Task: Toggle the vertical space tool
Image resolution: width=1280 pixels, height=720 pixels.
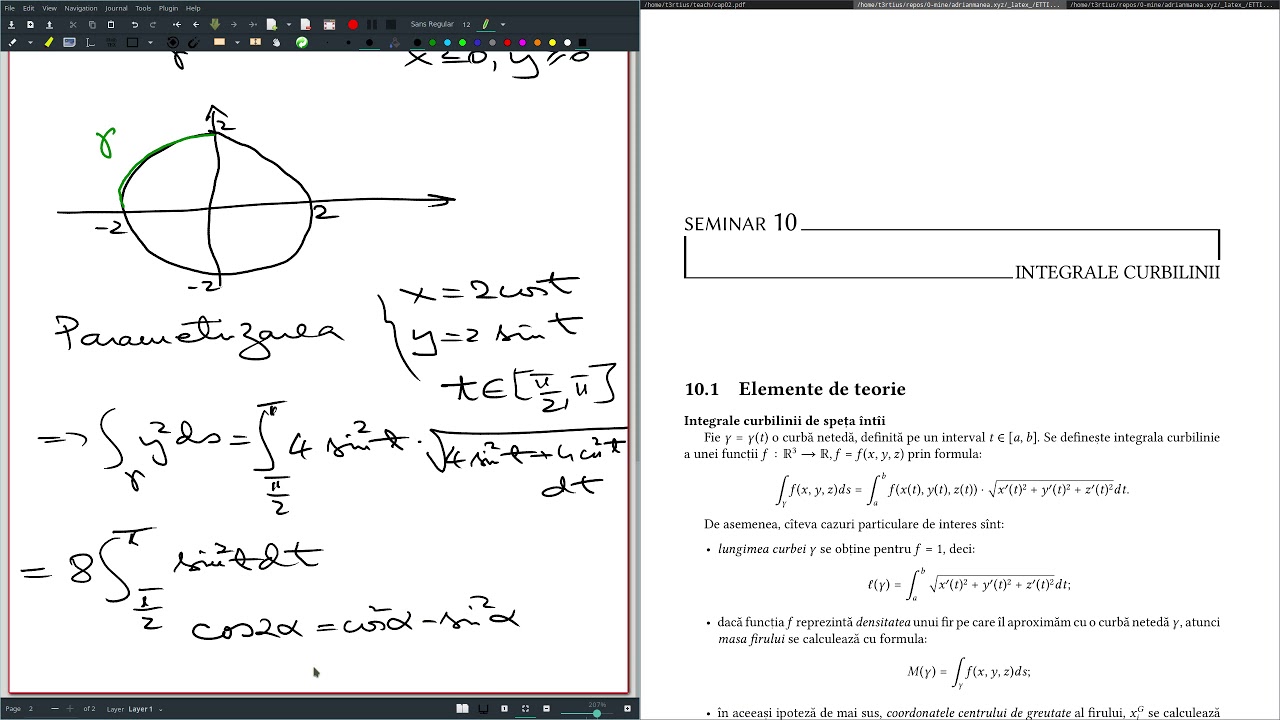Action: click(256, 42)
